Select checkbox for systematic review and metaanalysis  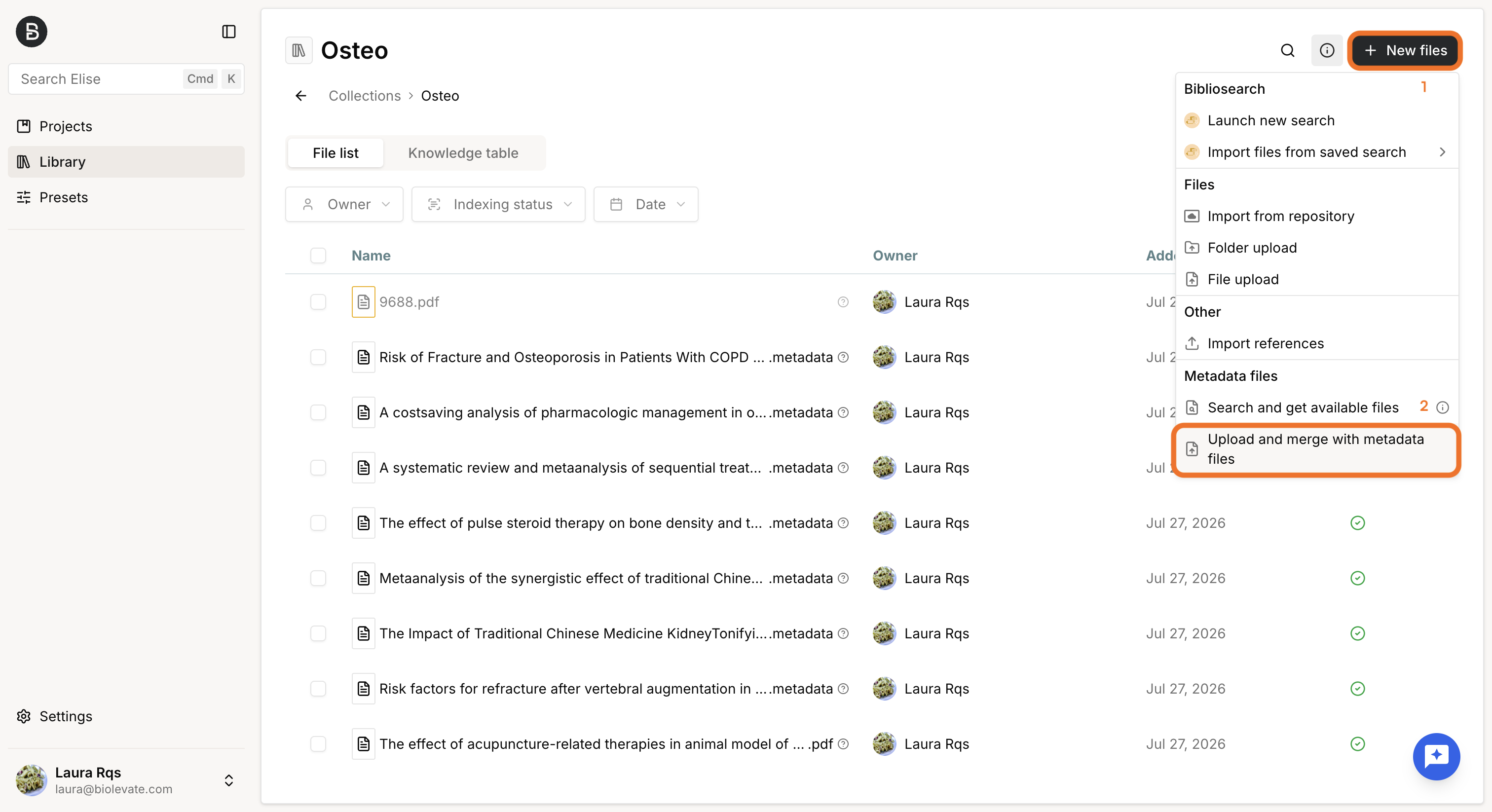[318, 467]
